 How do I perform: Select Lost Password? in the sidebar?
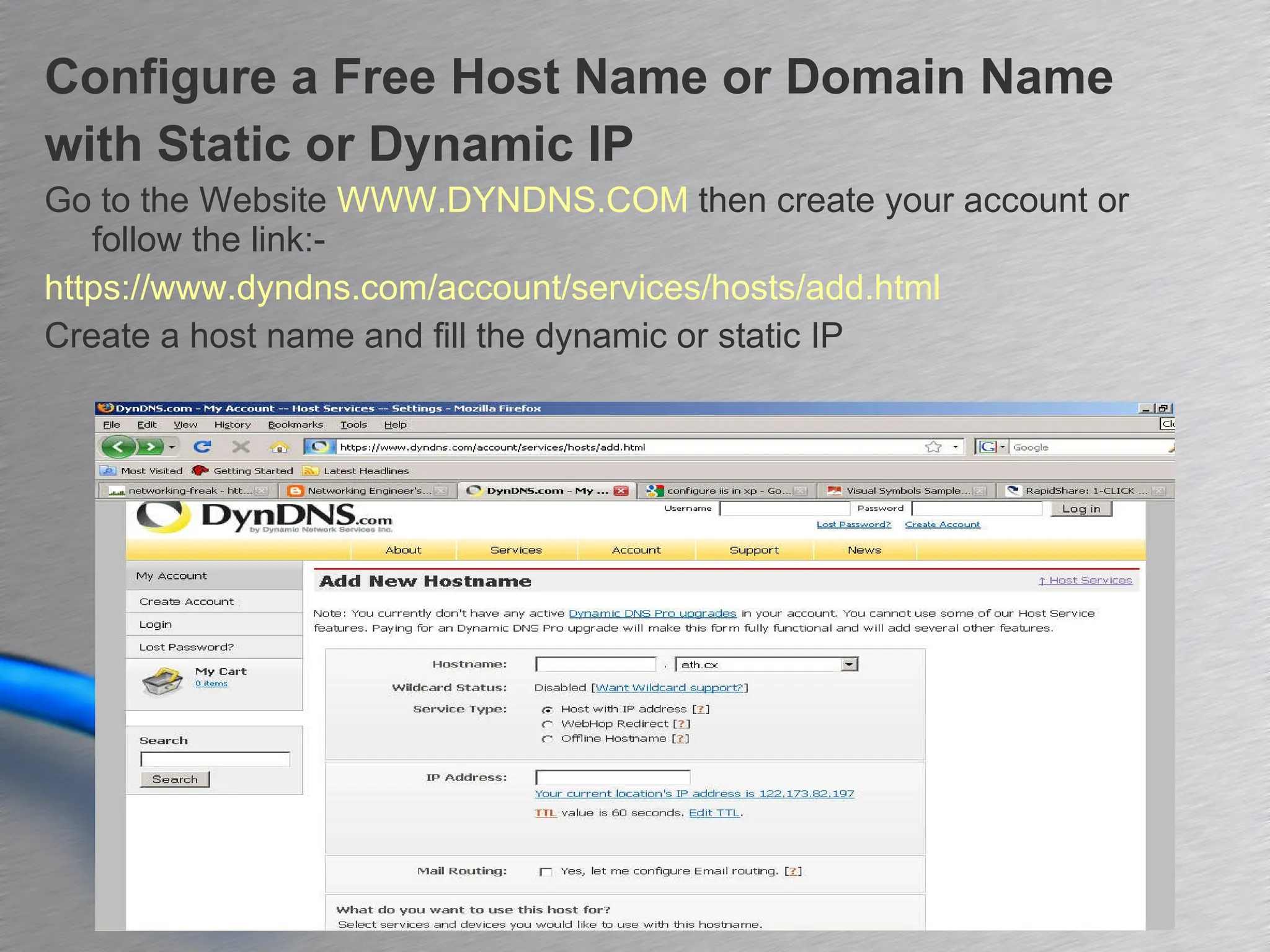pyautogui.click(x=214, y=647)
